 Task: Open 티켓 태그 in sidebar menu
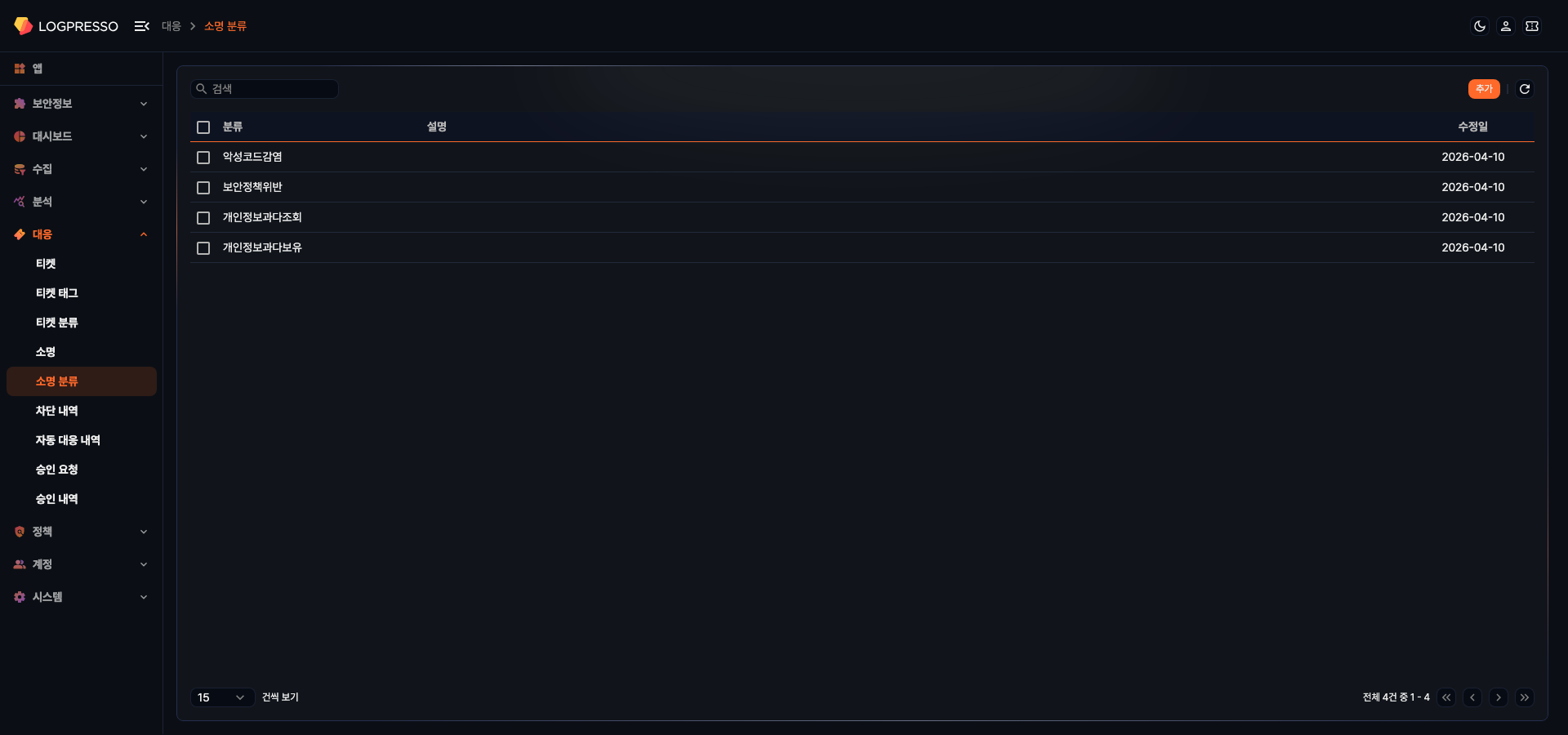(x=57, y=293)
